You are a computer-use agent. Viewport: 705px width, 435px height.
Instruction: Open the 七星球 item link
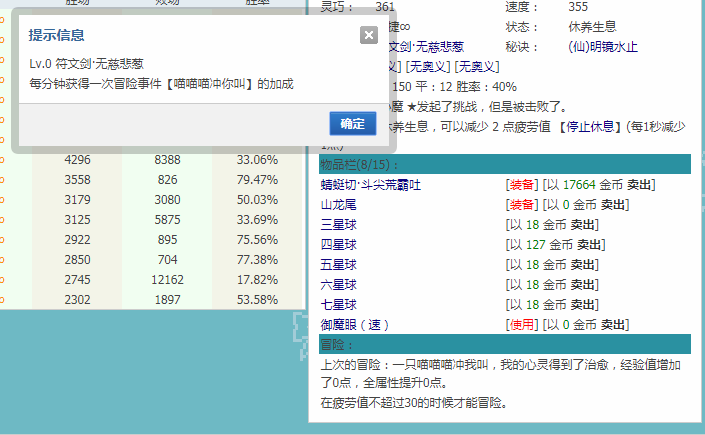(x=339, y=305)
